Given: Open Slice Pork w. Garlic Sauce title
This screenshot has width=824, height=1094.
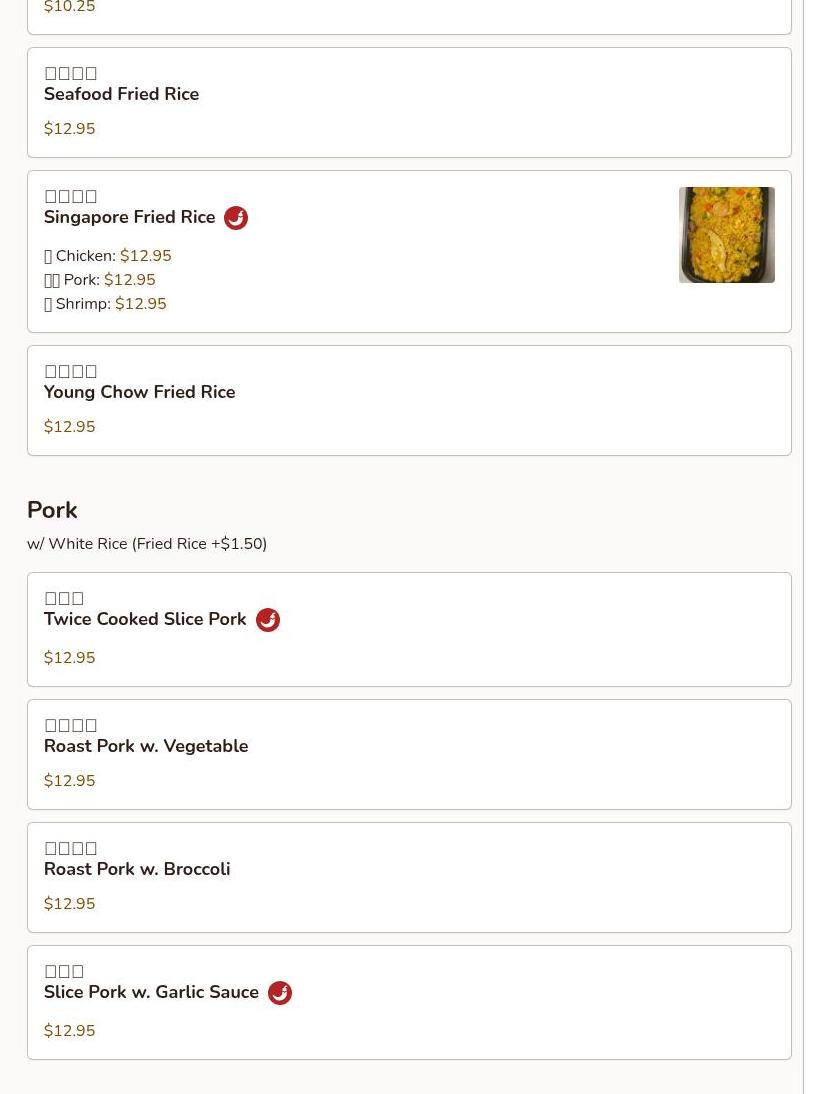Looking at the screenshot, I should tap(151, 991).
